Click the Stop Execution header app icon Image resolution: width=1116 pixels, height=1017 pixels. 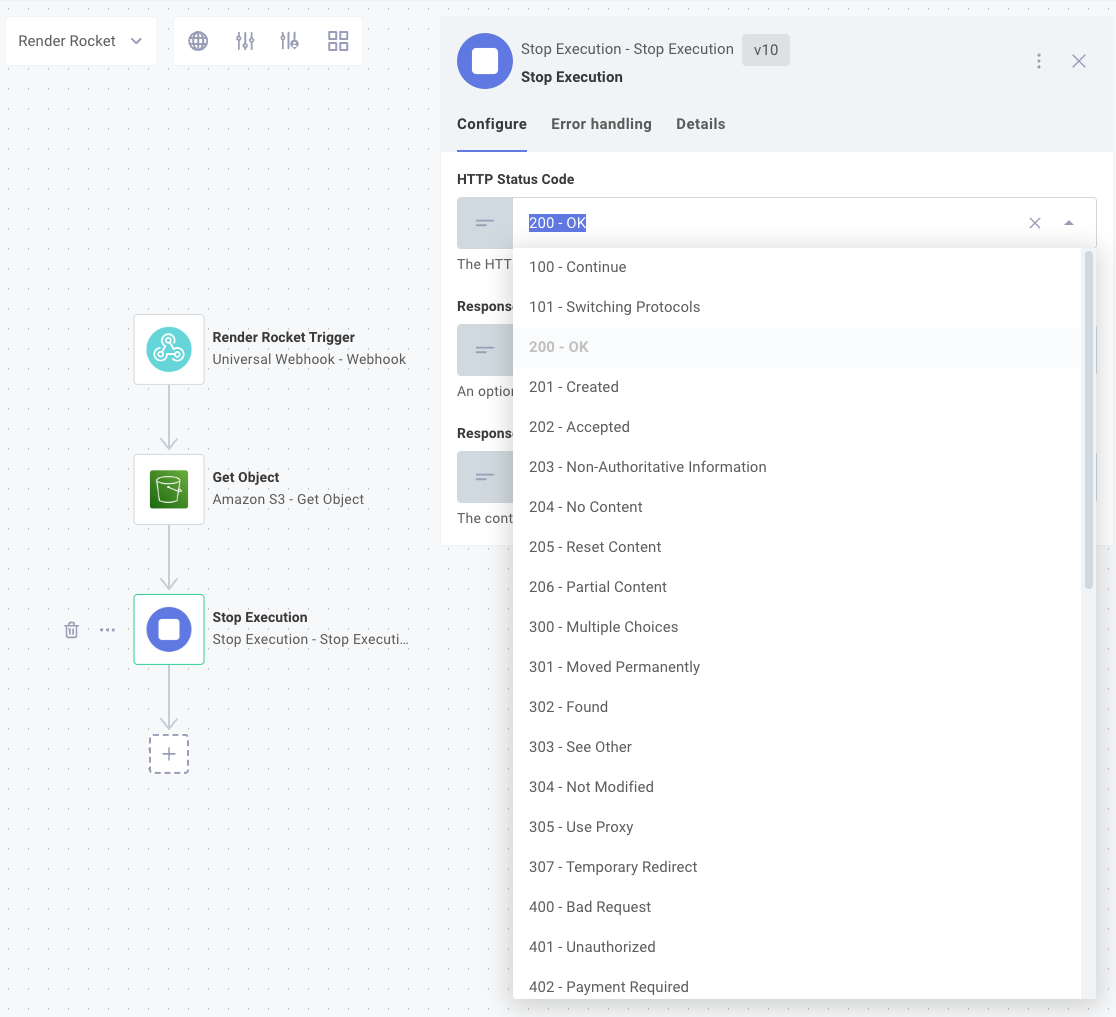pos(484,61)
